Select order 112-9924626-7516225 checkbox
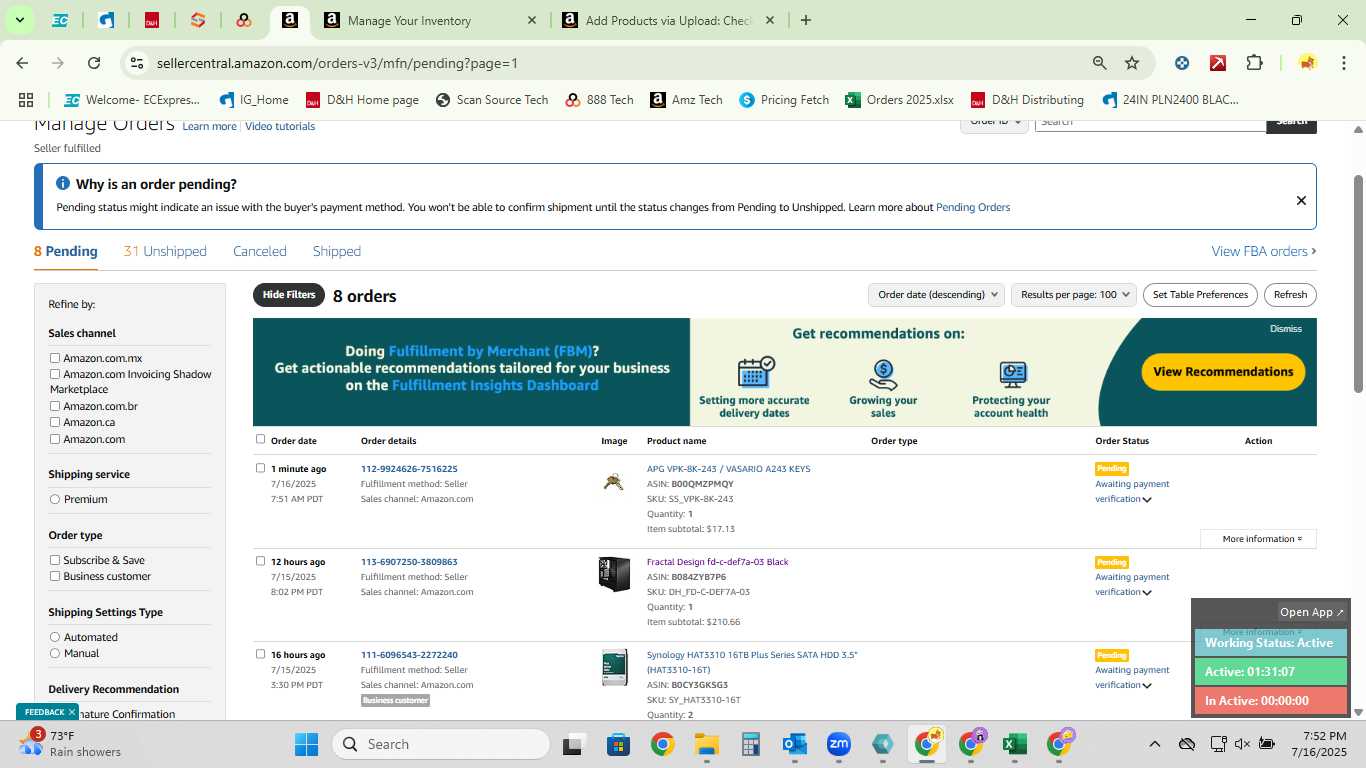Image resolution: width=1366 pixels, height=768 pixels. [x=261, y=468]
